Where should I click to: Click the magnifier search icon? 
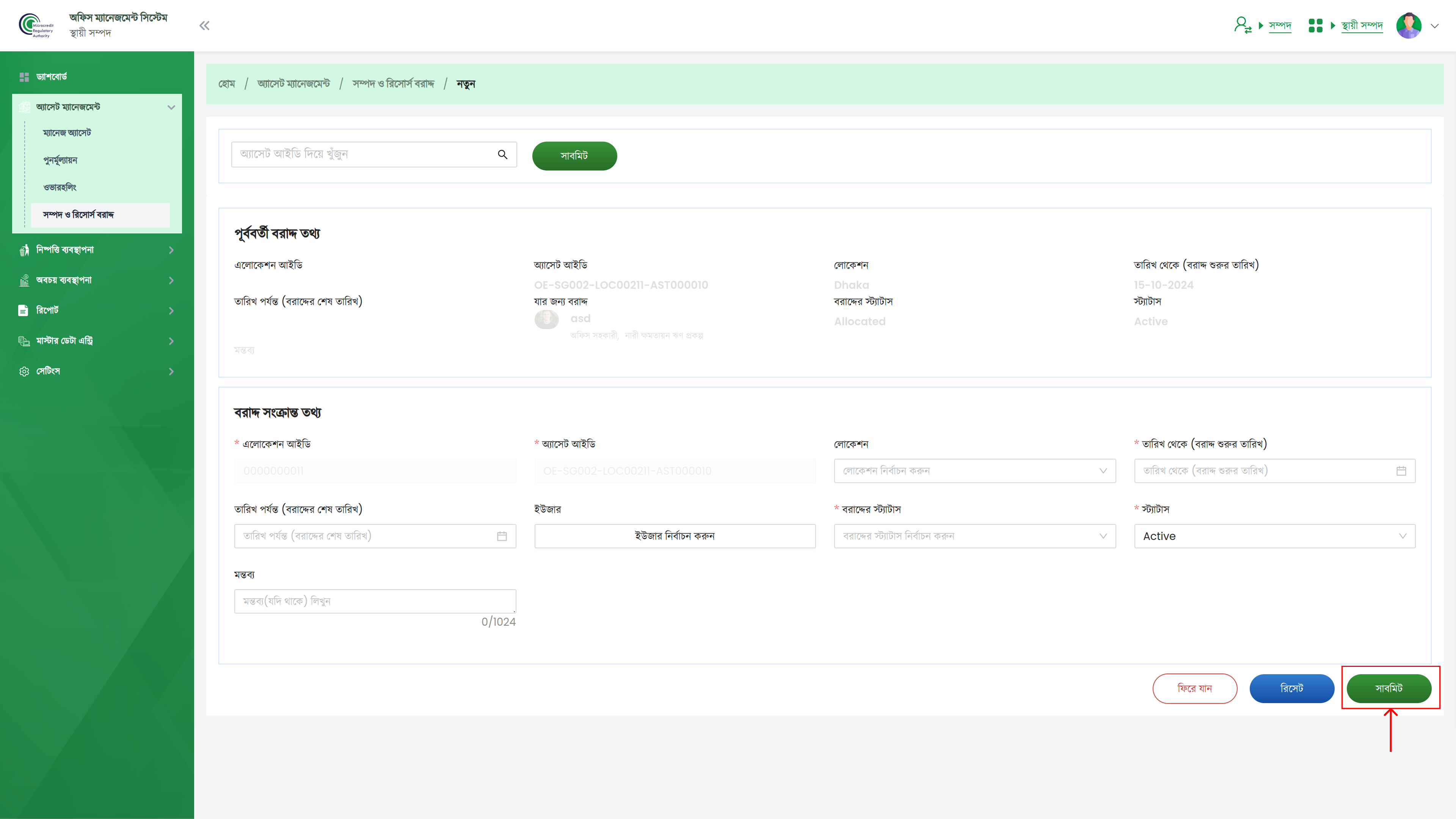502,154
